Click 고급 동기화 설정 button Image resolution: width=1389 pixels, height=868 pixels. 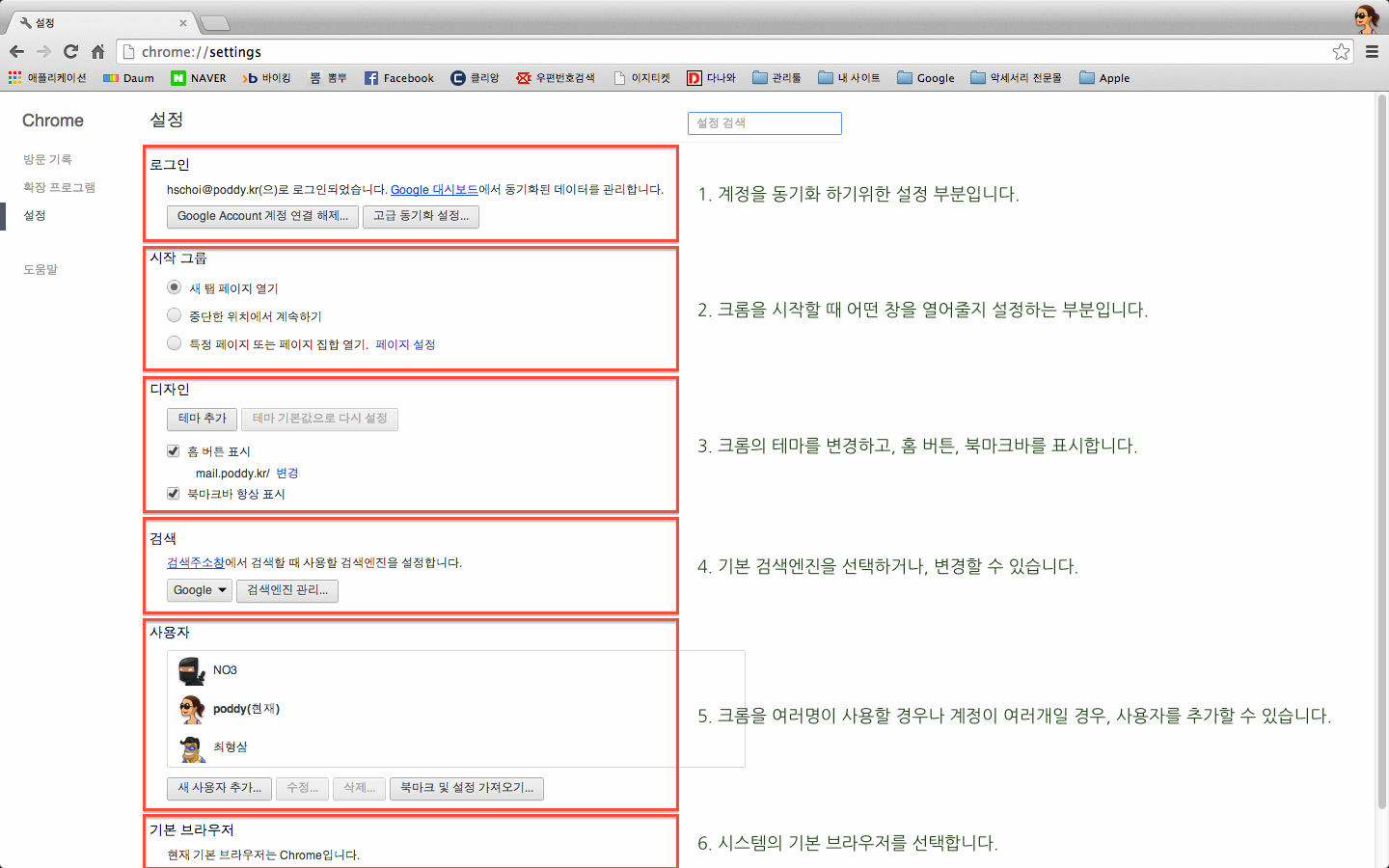coord(421,216)
